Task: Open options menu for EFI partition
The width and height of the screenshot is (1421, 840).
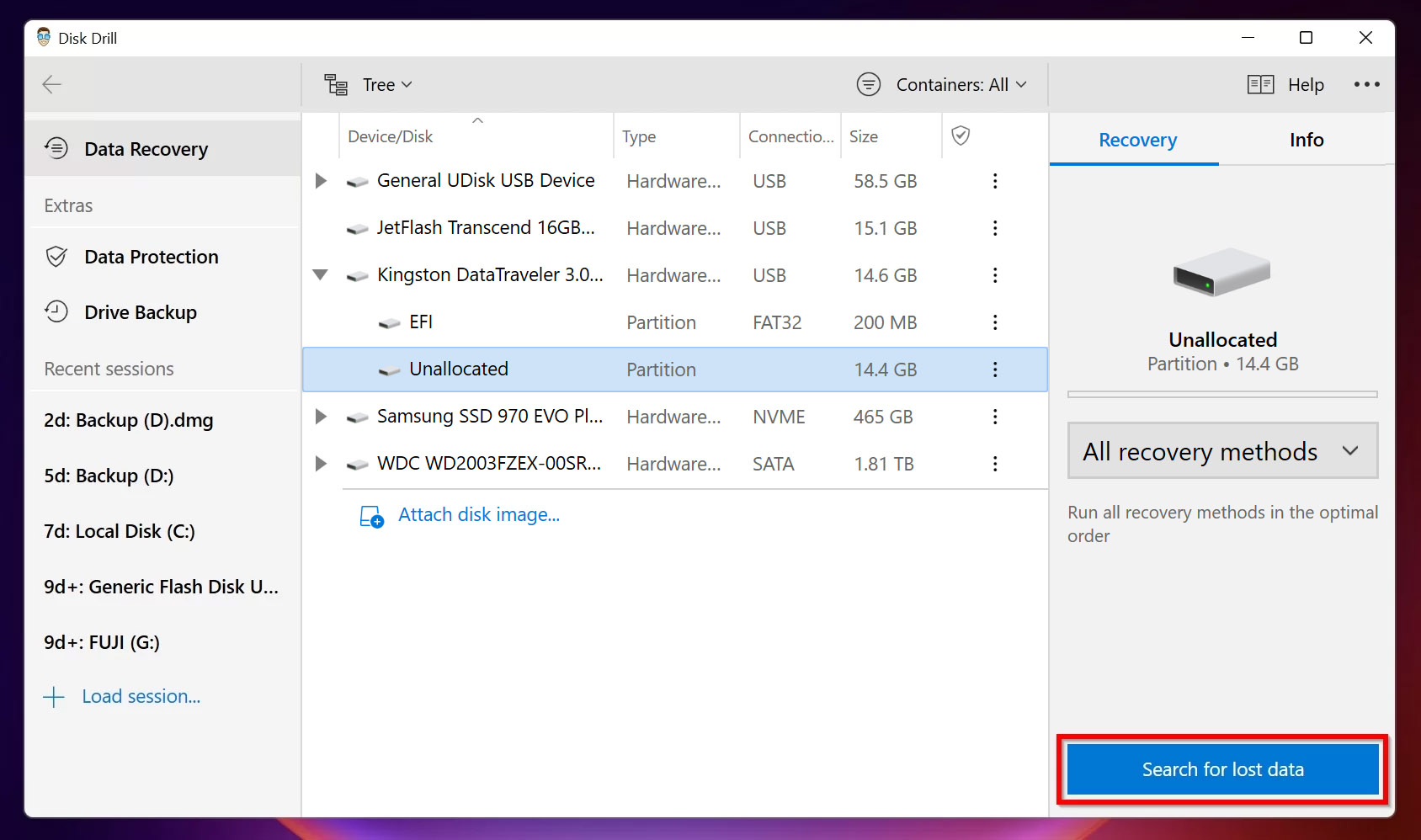Action: pos(995,322)
